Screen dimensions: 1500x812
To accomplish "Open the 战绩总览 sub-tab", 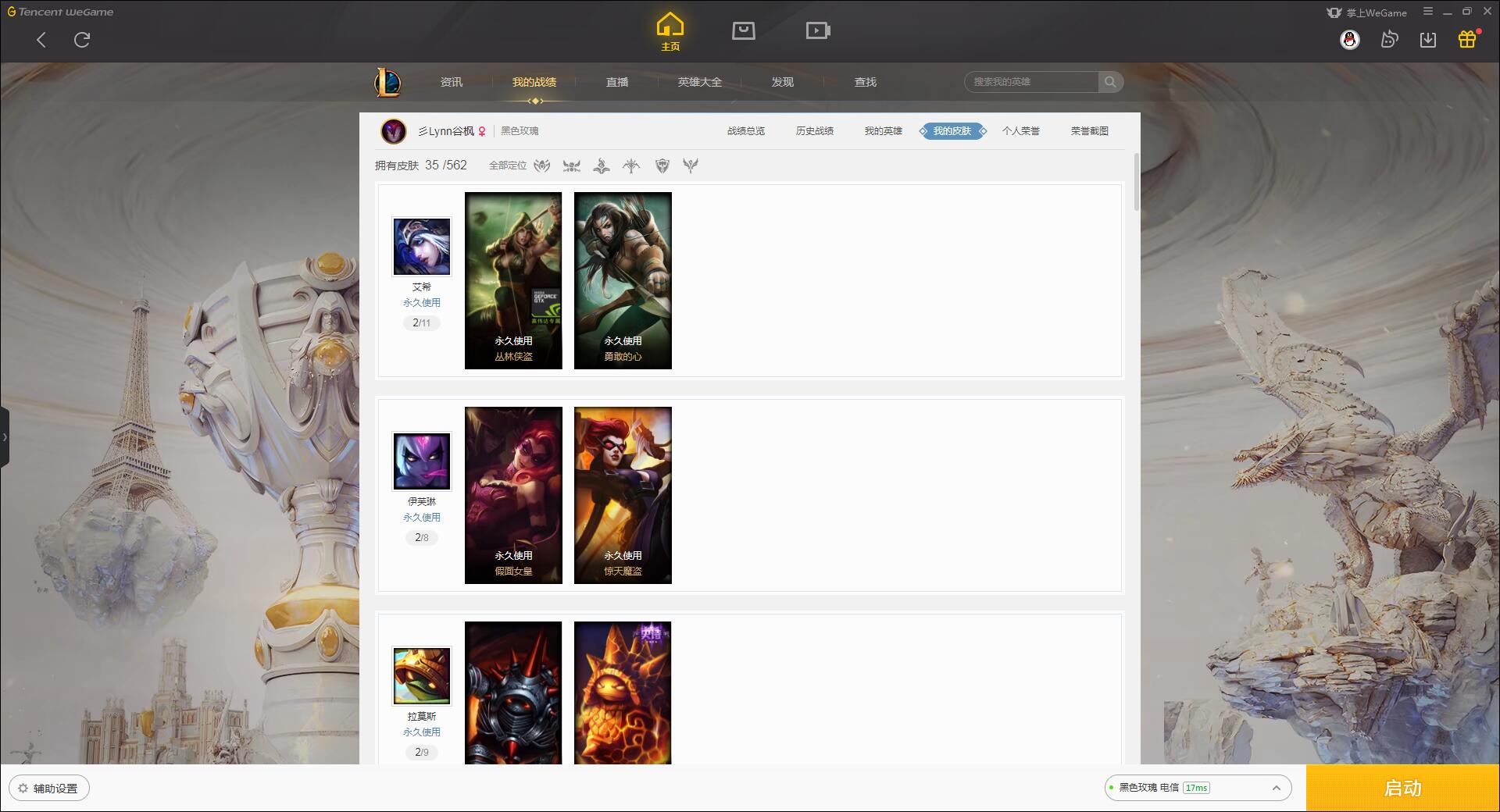I will pos(746,131).
